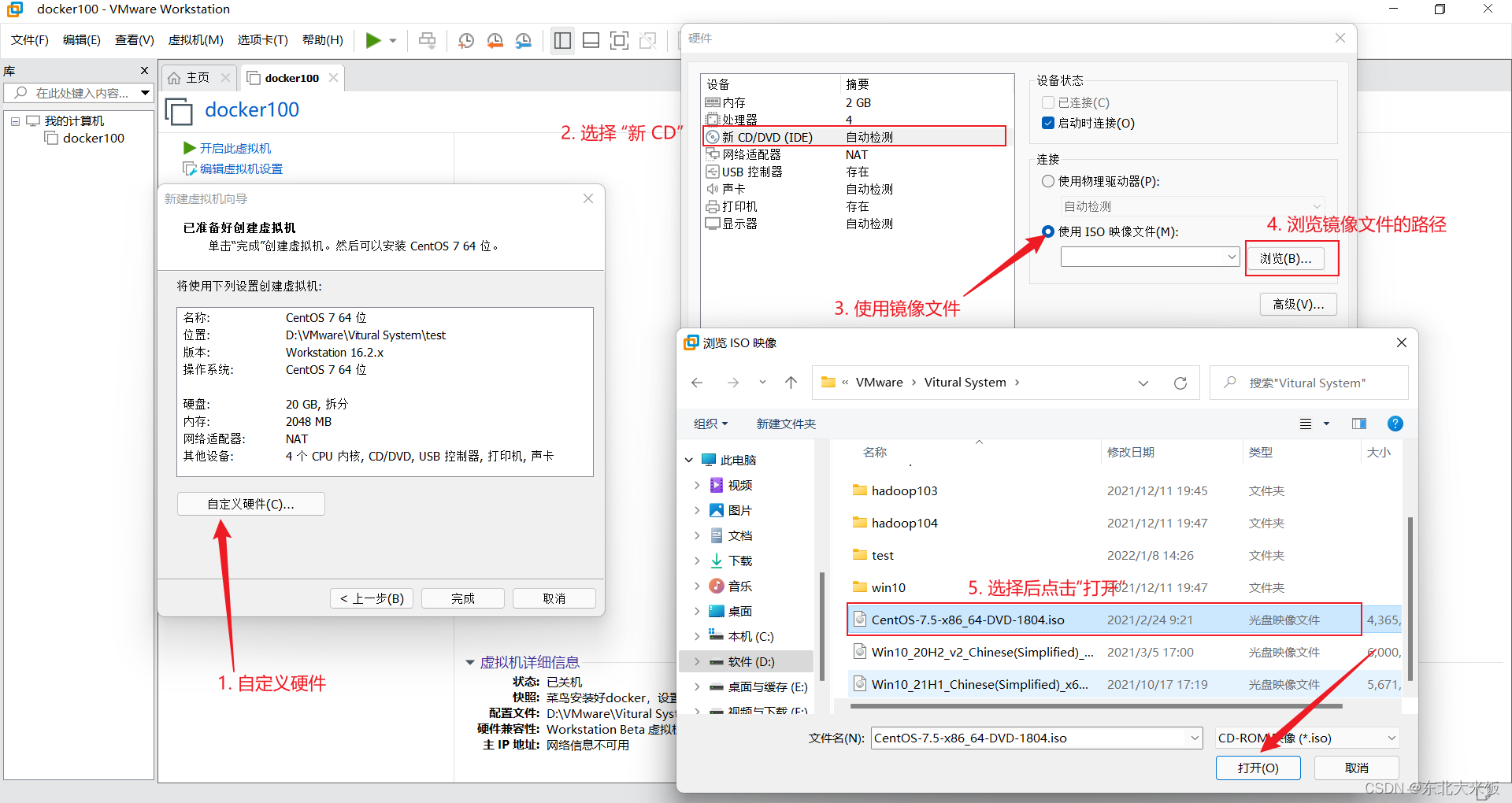The width and height of the screenshot is (1512, 803).
Task: Open the file type filter dropdown
Action: pos(1307,738)
